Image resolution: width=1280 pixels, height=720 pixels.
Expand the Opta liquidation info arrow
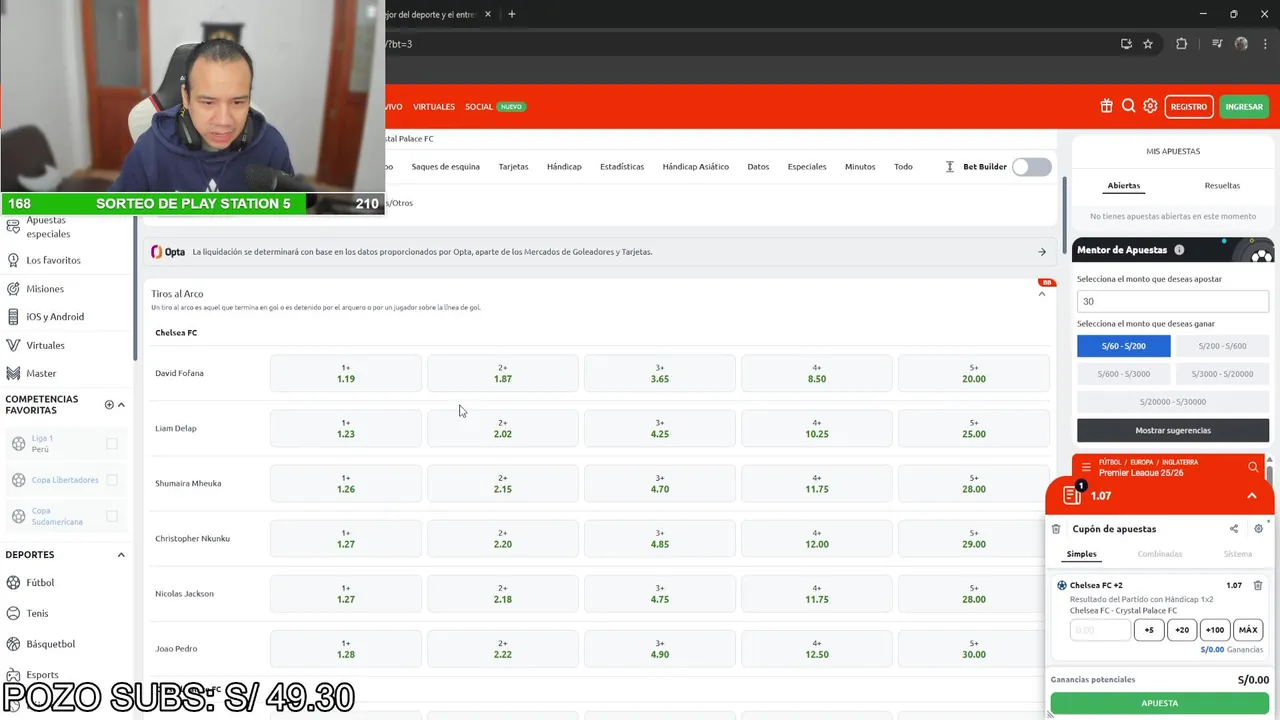pos(1041,252)
